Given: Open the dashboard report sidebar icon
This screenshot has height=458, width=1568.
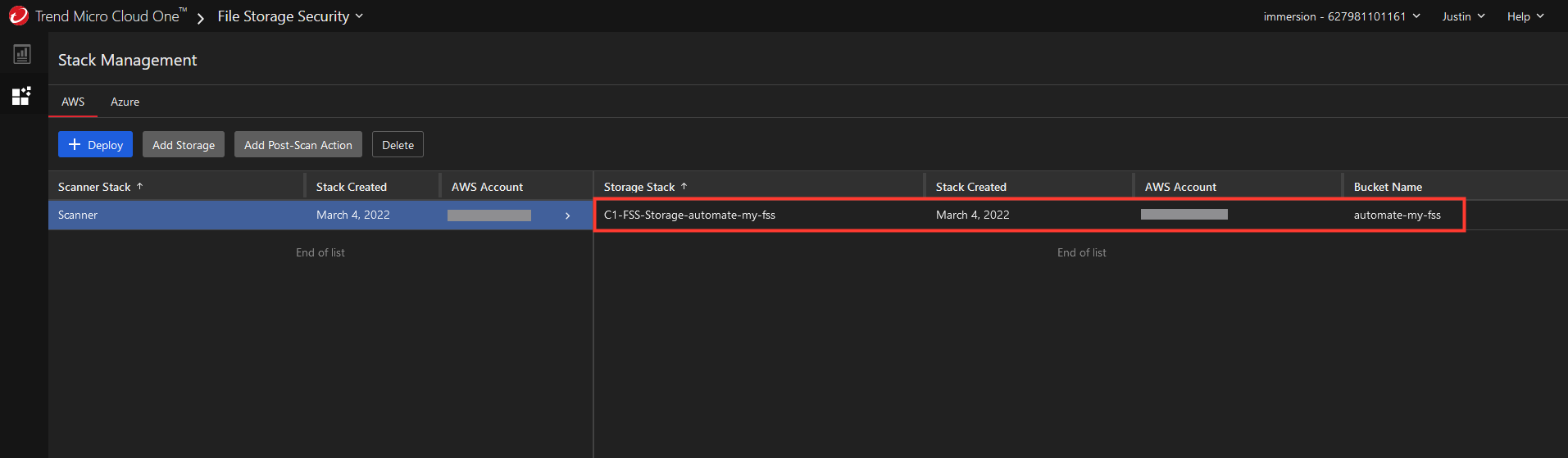Looking at the screenshot, I should pos(22,54).
